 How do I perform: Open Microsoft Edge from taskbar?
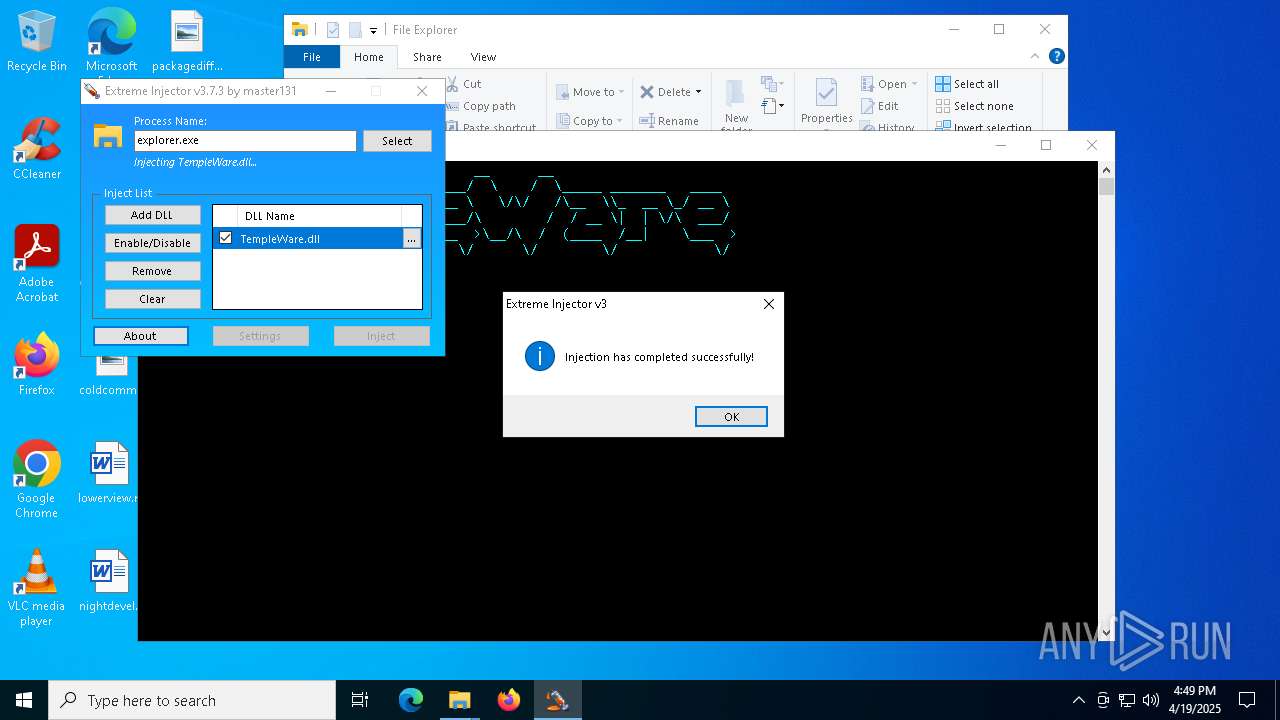coord(411,700)
